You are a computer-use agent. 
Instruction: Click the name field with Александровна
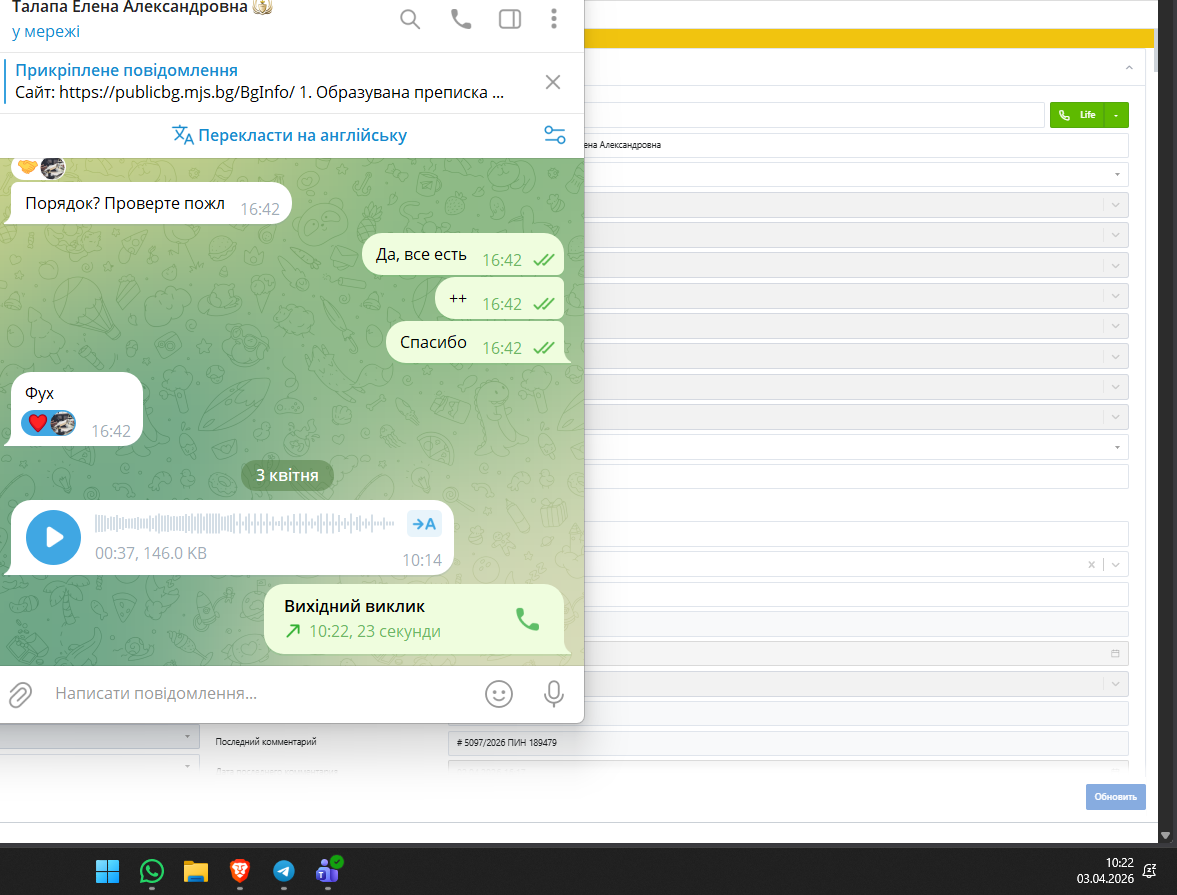856,145
